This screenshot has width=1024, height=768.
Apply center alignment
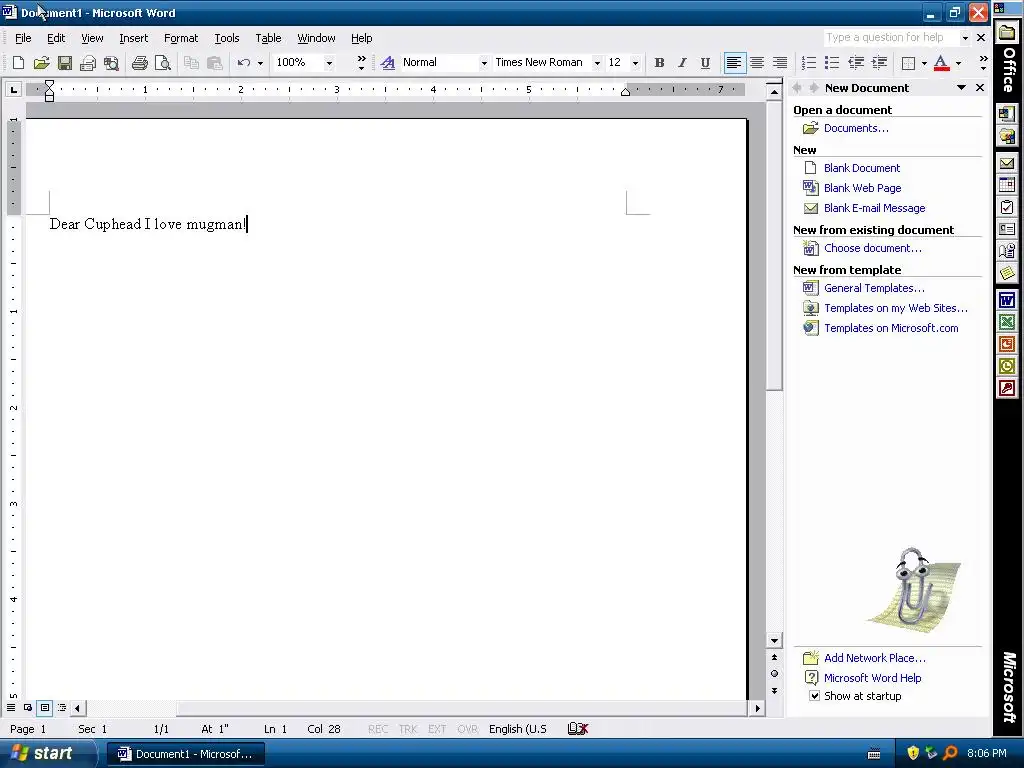click(x=757, y=63)
